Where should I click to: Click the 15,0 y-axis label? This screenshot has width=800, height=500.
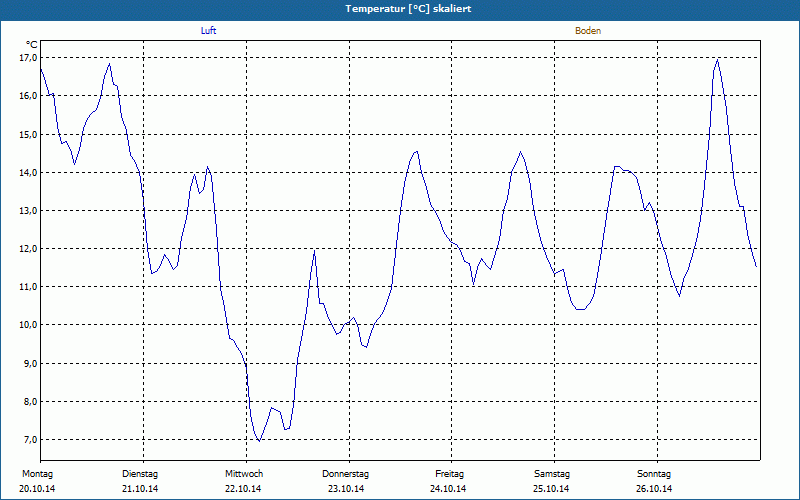coord(29,135)
